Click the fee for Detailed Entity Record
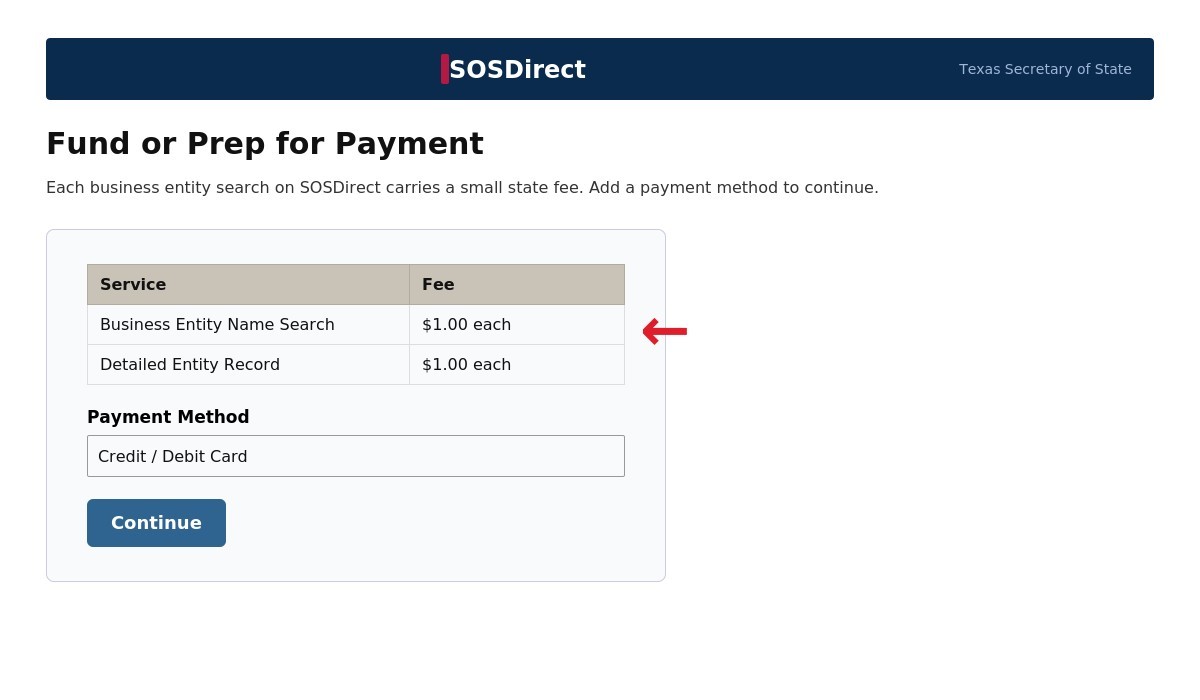 517,365
